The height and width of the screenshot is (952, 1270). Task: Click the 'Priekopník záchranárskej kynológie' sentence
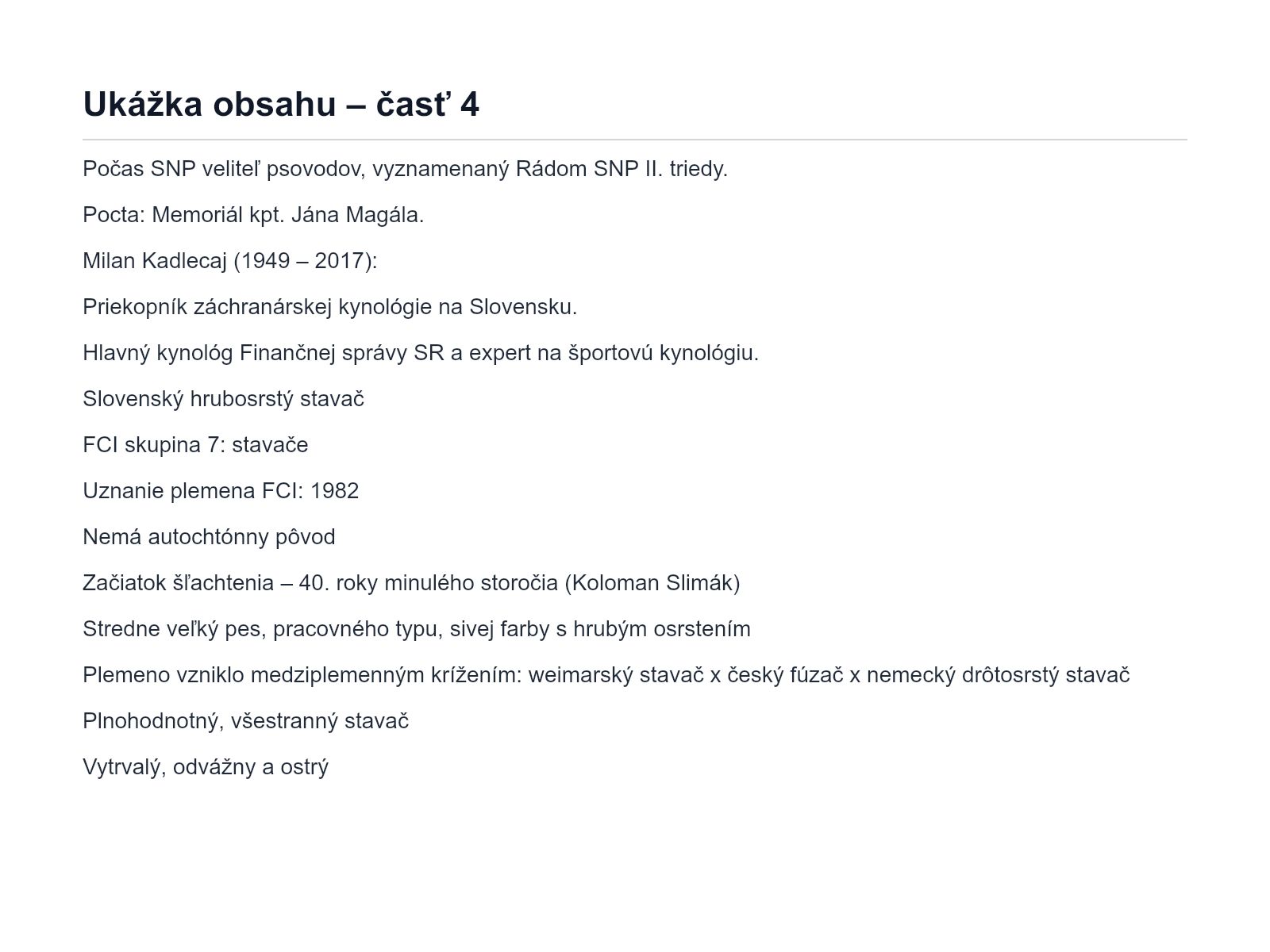[330, 307]
